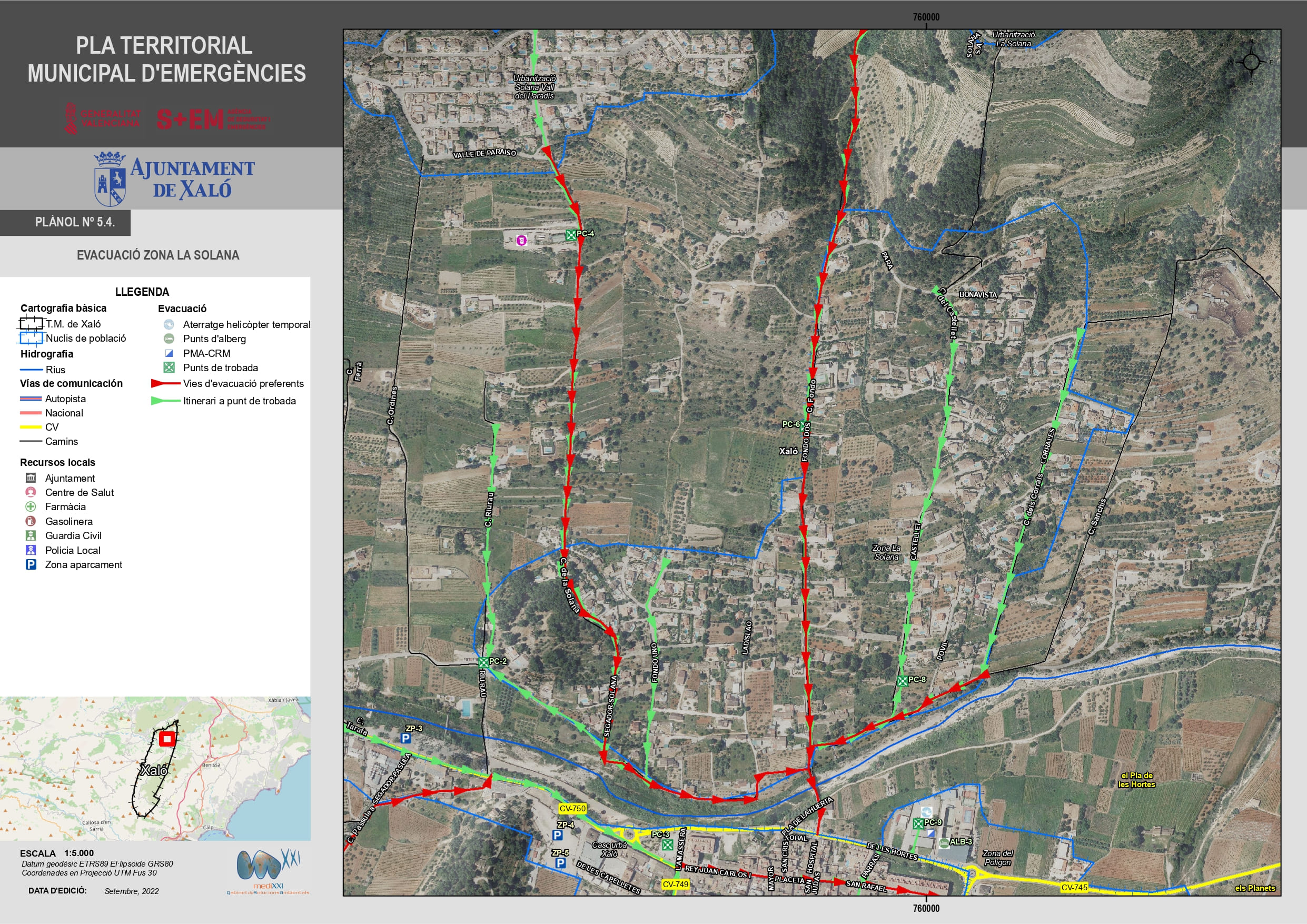Click the CV-750 road label
Viewport: 1307px width, 924px height.
point(572,808)
